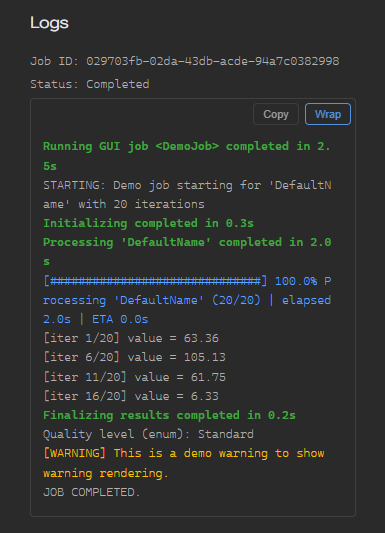Click the Copy button in logs

(x=276, y=114)
